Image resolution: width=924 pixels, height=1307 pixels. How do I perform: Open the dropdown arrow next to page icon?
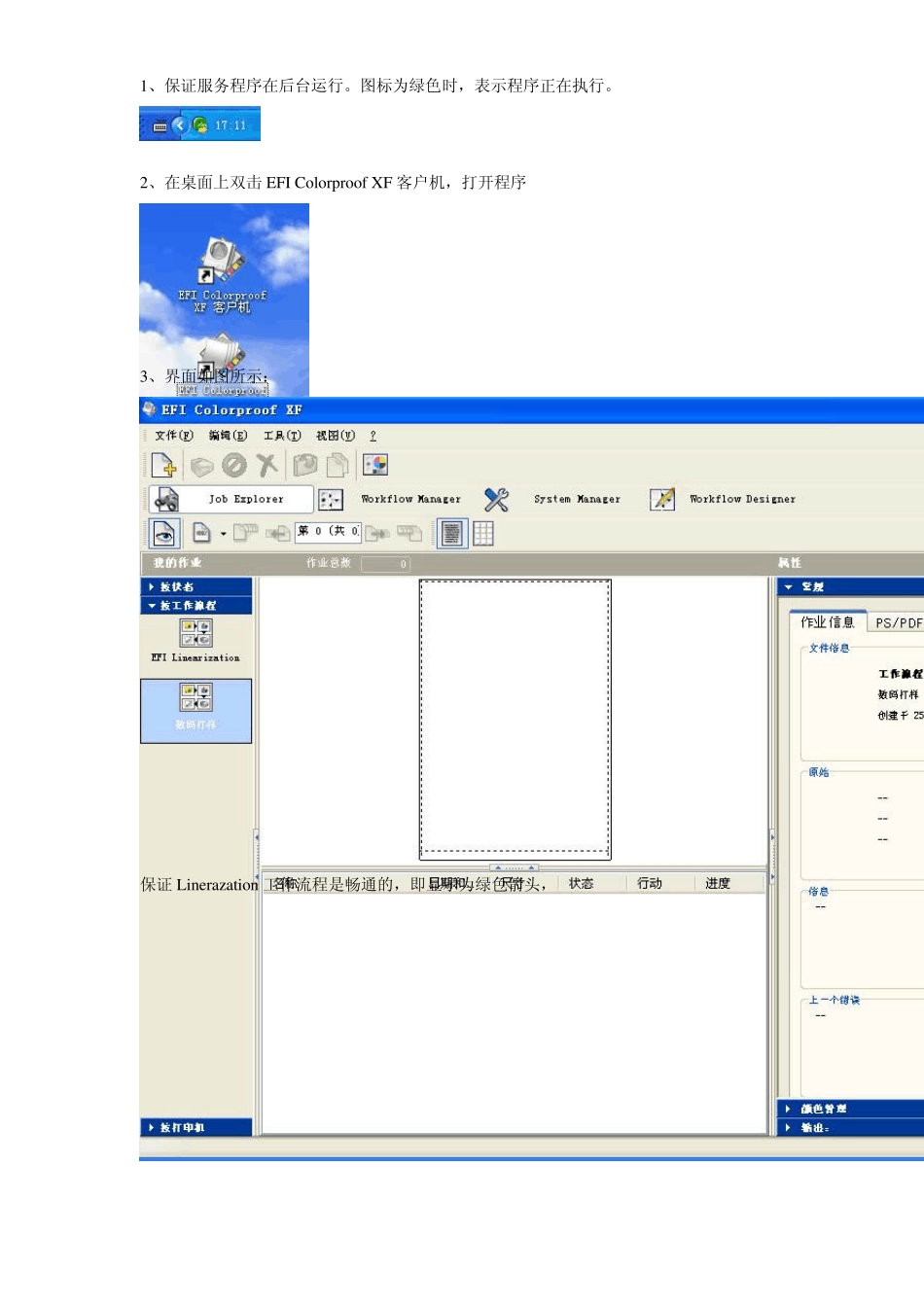[224, 534]
